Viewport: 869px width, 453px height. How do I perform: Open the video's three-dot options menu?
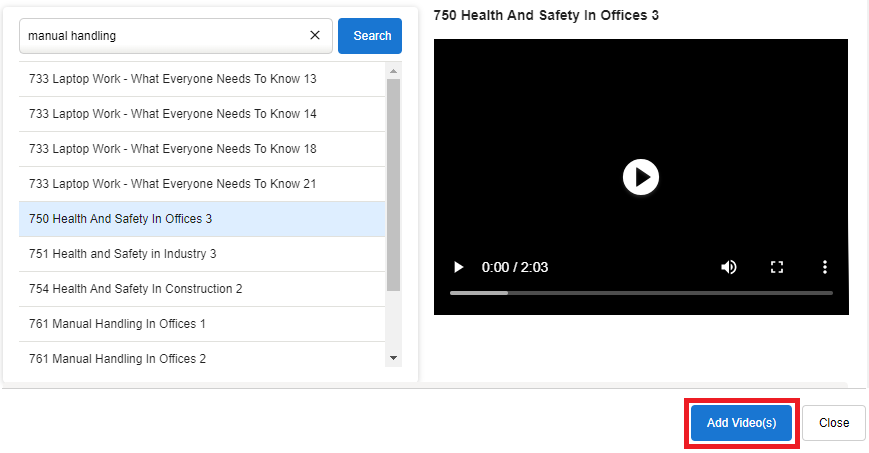pos(825,267)
